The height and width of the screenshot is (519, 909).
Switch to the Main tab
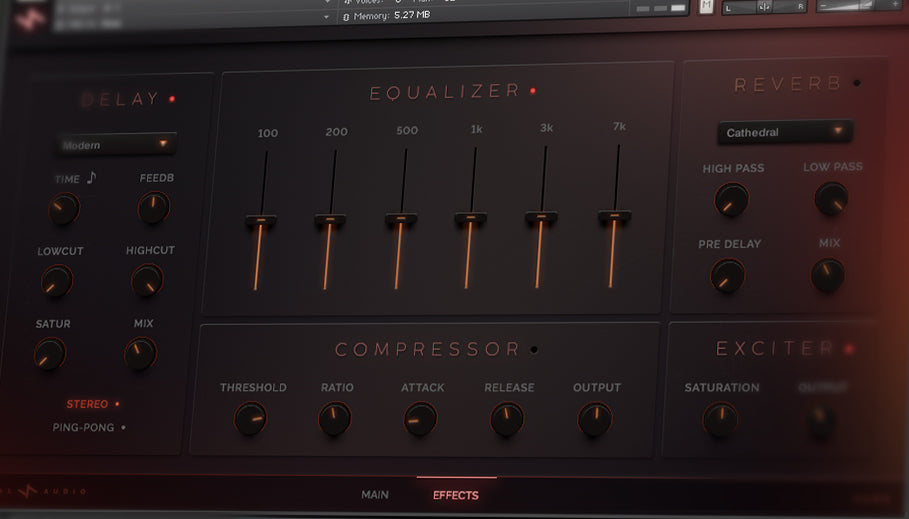point(375,495)
